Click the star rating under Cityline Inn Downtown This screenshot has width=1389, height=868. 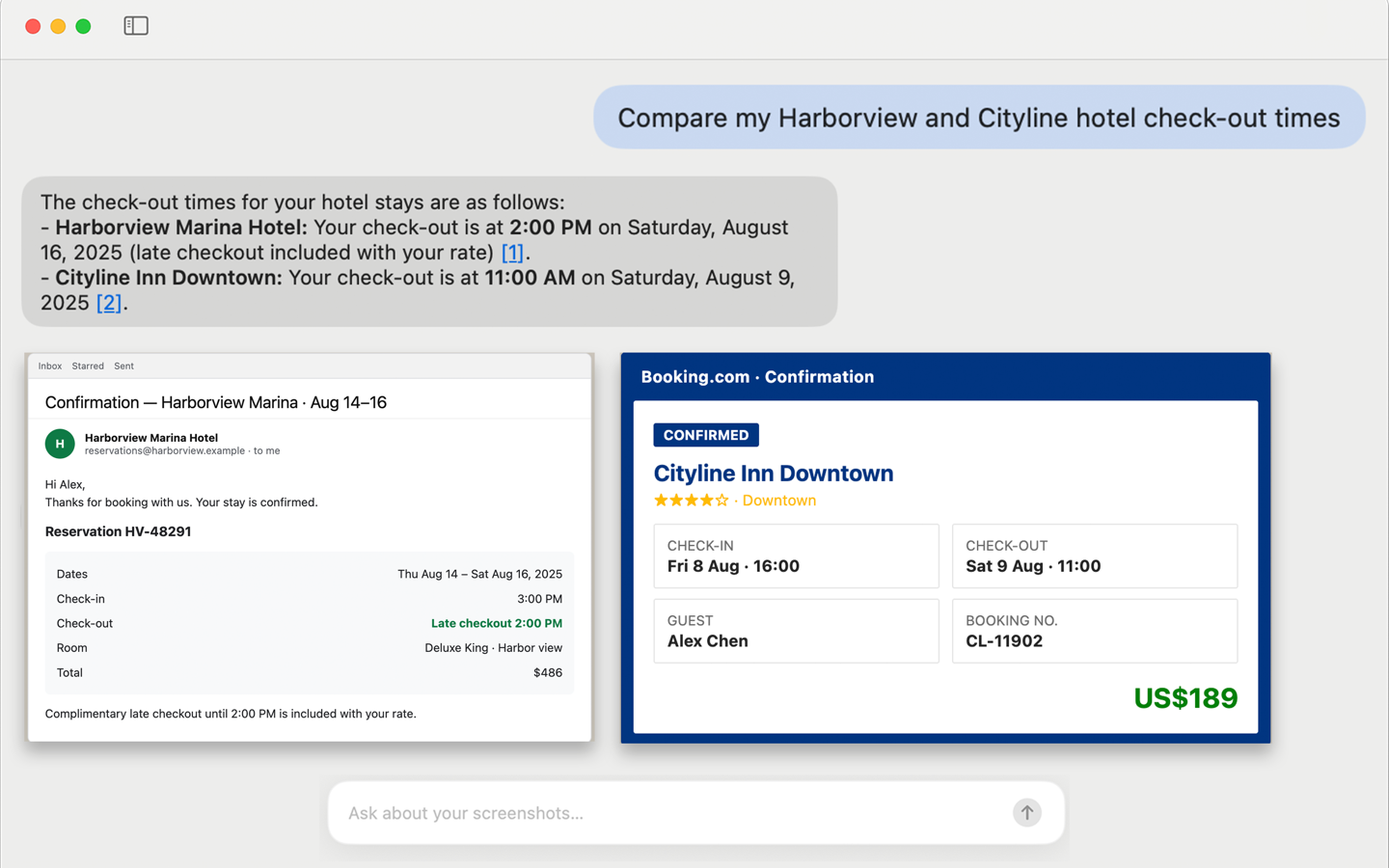pyautogui.click(x=692, y=501)
